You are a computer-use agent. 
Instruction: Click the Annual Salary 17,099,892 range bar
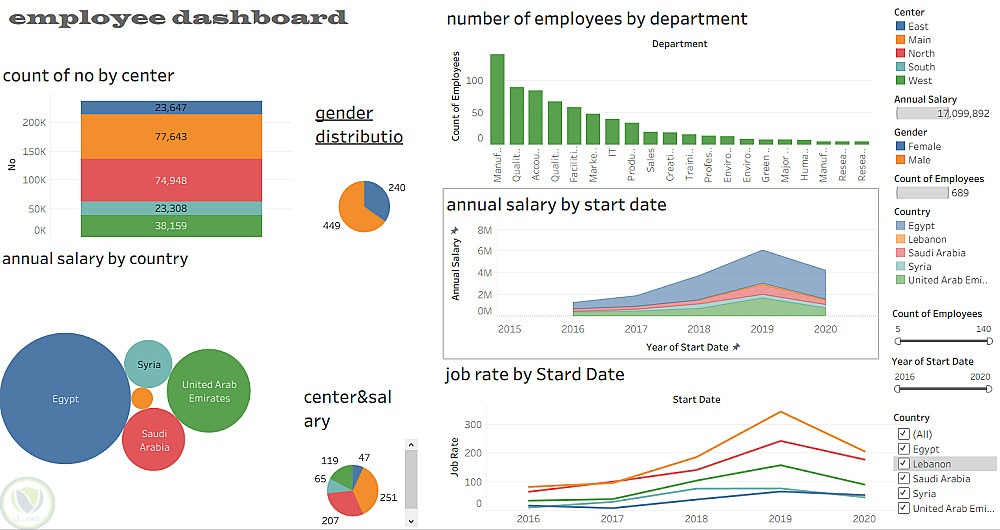click(x=943, y=114)
